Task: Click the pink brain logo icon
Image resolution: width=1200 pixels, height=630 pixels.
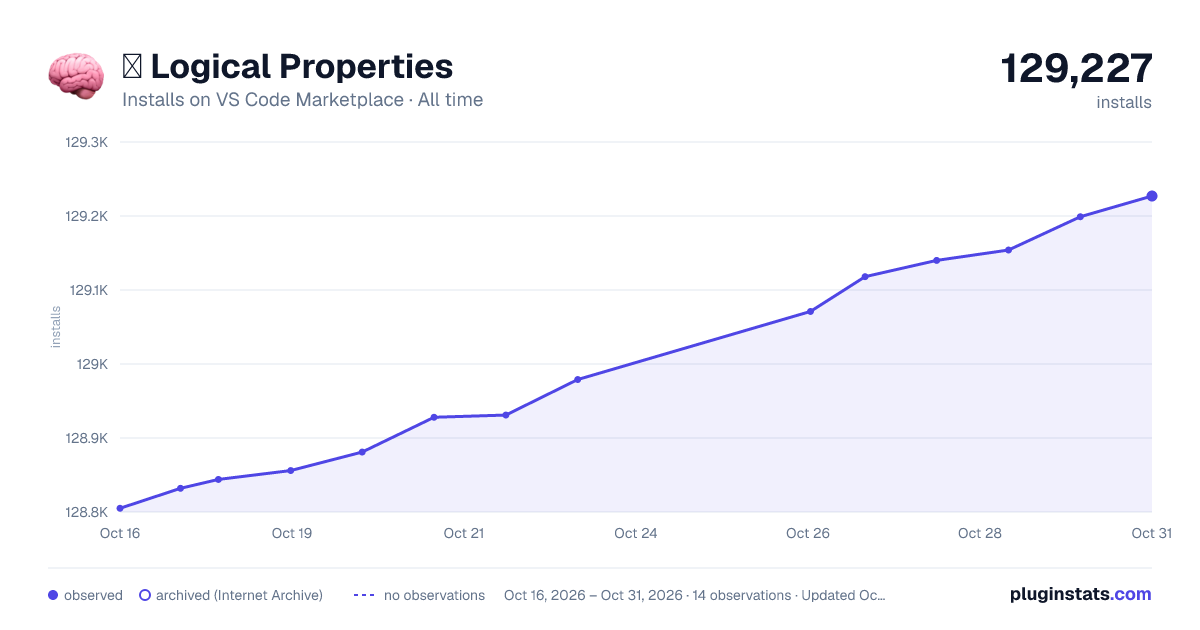Action: (75, 76)
